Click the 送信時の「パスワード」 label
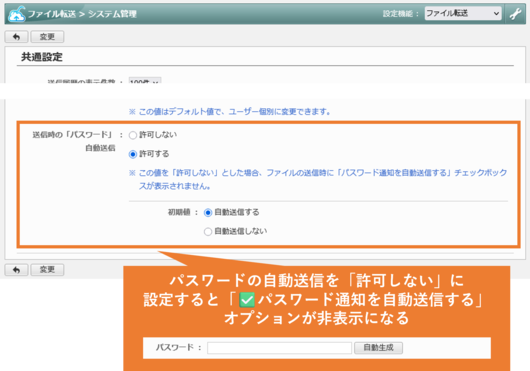The width and height of the screenshot is (530, 371). pos(73,135)
